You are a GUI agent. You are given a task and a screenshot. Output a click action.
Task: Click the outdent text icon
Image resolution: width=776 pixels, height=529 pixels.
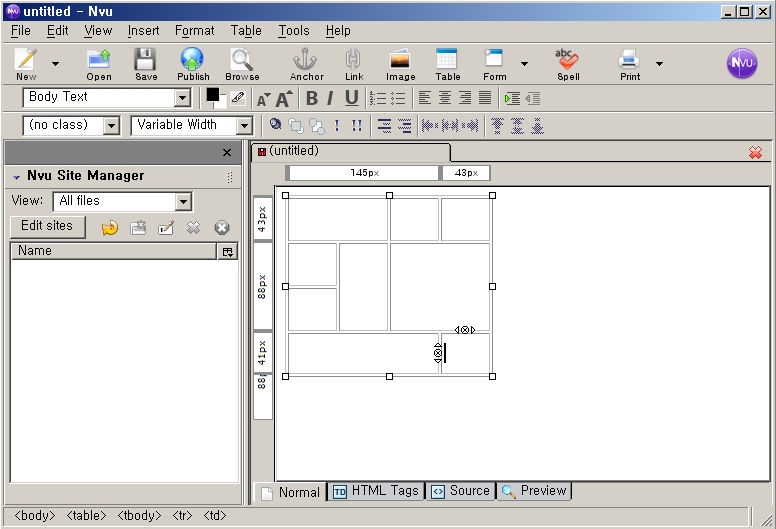click(533, 98)
